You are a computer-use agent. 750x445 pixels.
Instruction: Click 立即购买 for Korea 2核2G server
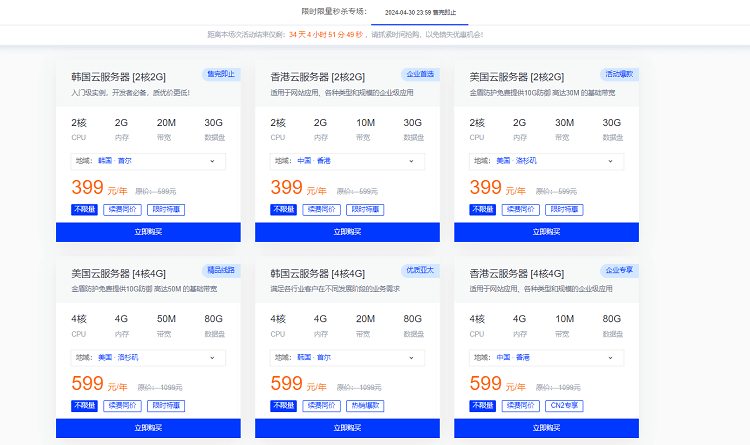point(148,232)
